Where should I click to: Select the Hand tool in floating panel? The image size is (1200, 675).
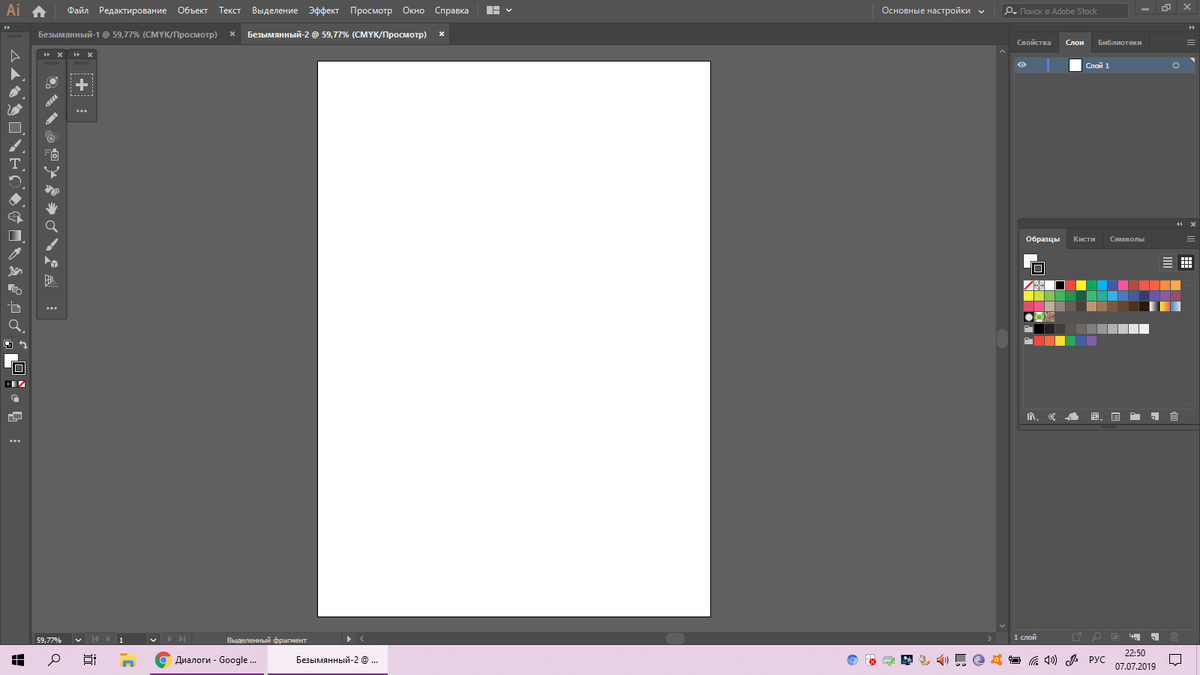point(52,208)
